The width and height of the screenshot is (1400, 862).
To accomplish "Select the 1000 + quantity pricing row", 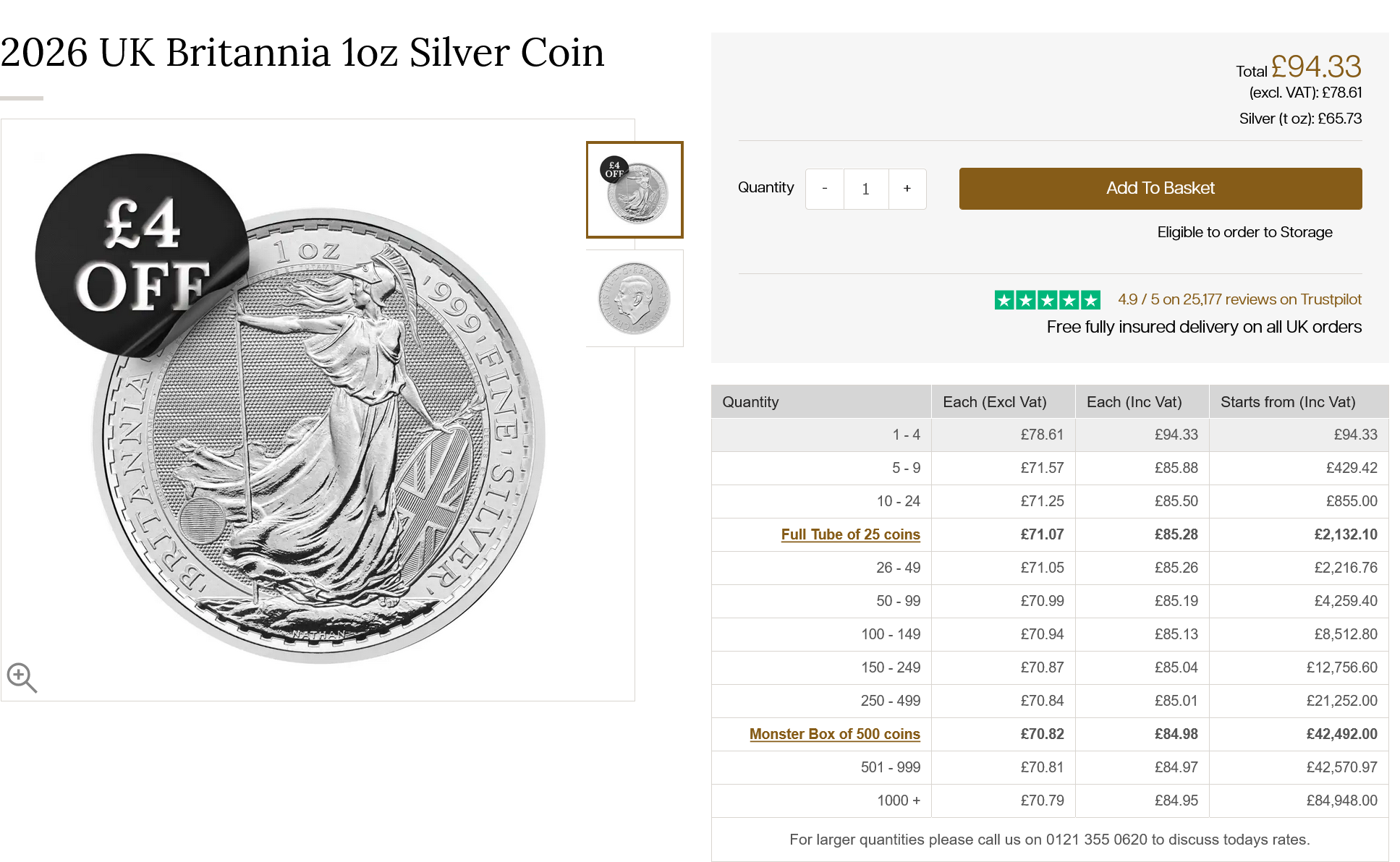I will [x=1050, y=801].
